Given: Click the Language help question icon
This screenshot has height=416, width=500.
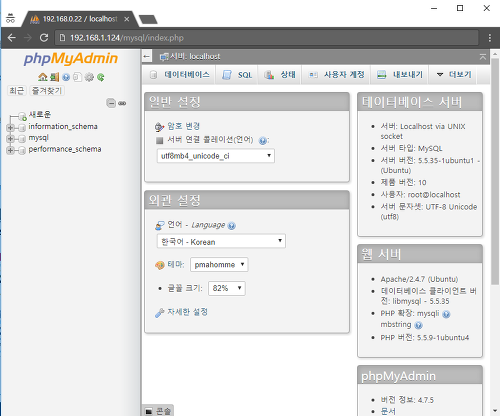Looking at the screenshot, I should pyautogui.click(x=231, y=226).
